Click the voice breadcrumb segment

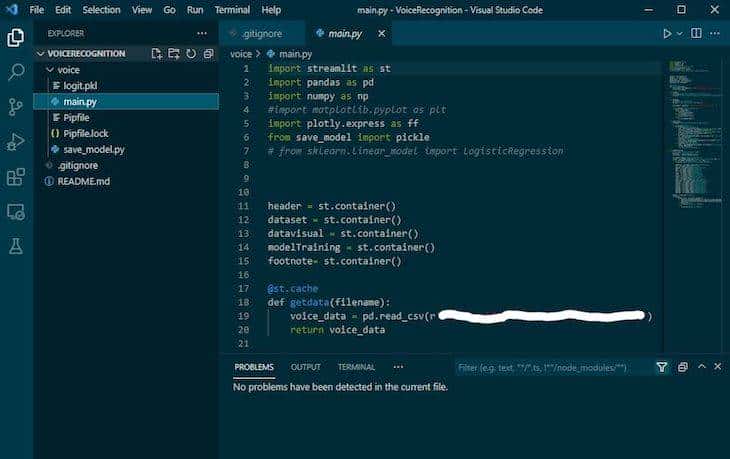coord(241,54)
